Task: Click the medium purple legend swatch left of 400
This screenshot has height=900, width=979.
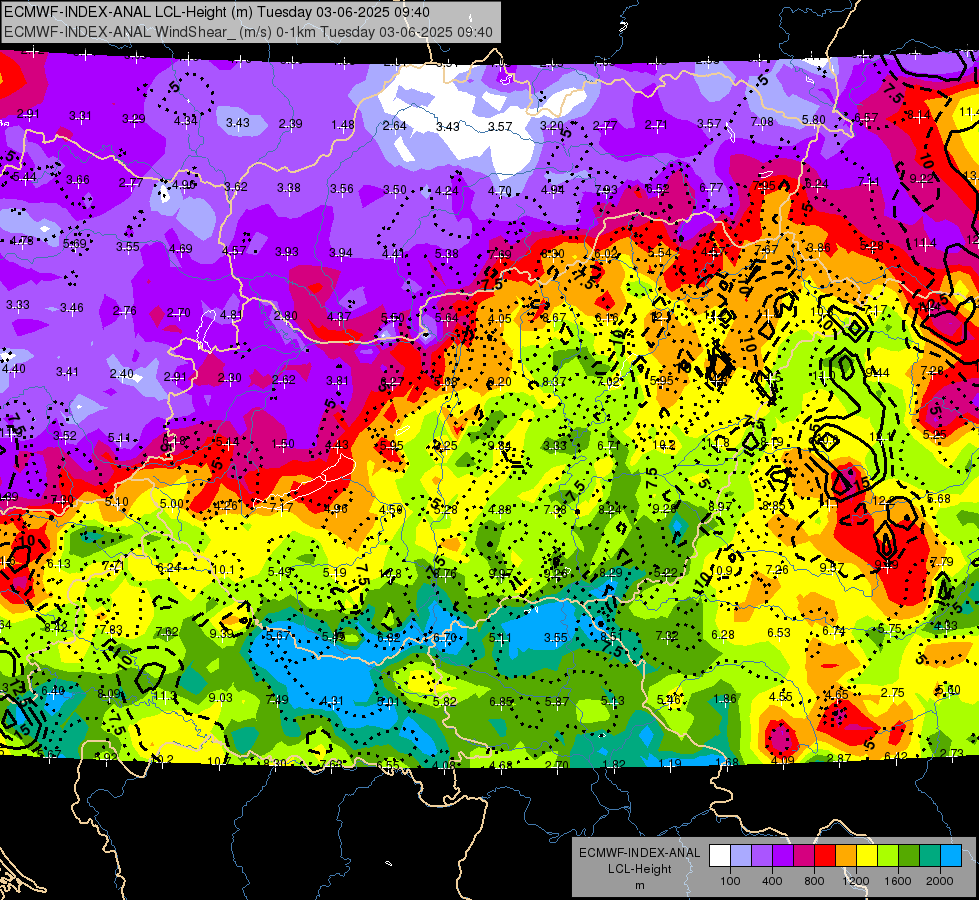Action: pyautogui.click(x=762, y=856)
